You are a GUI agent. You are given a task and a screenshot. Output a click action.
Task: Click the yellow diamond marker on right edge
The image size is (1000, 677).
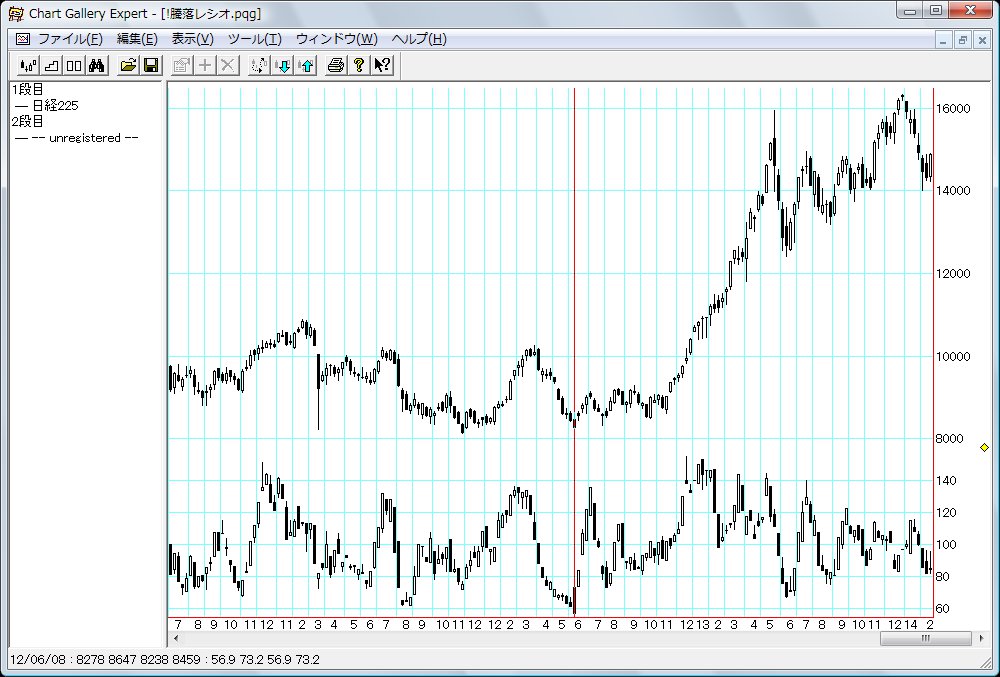[984, 447]
